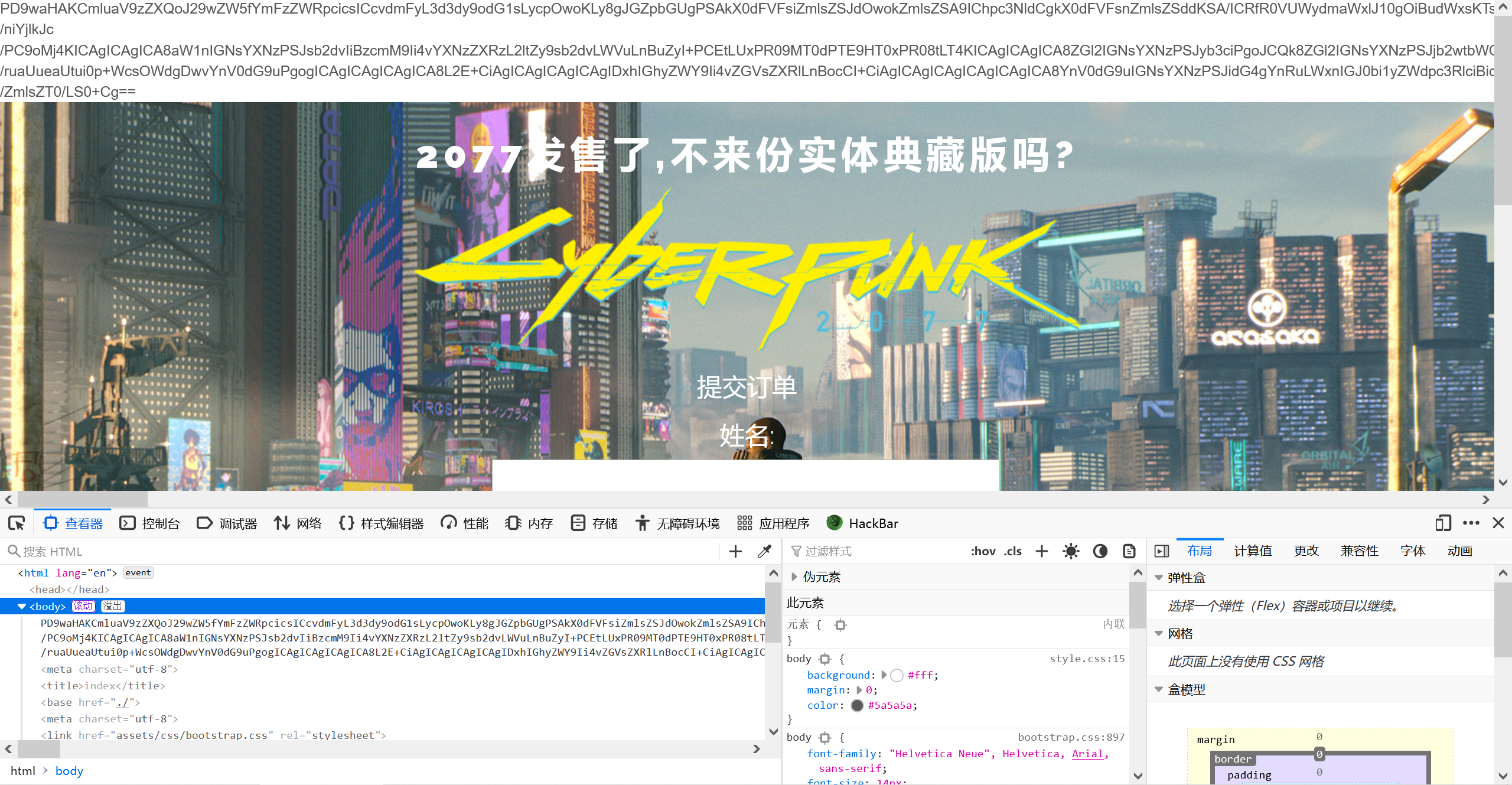Open the 调试器 debugger panel

tap(227, 523)
